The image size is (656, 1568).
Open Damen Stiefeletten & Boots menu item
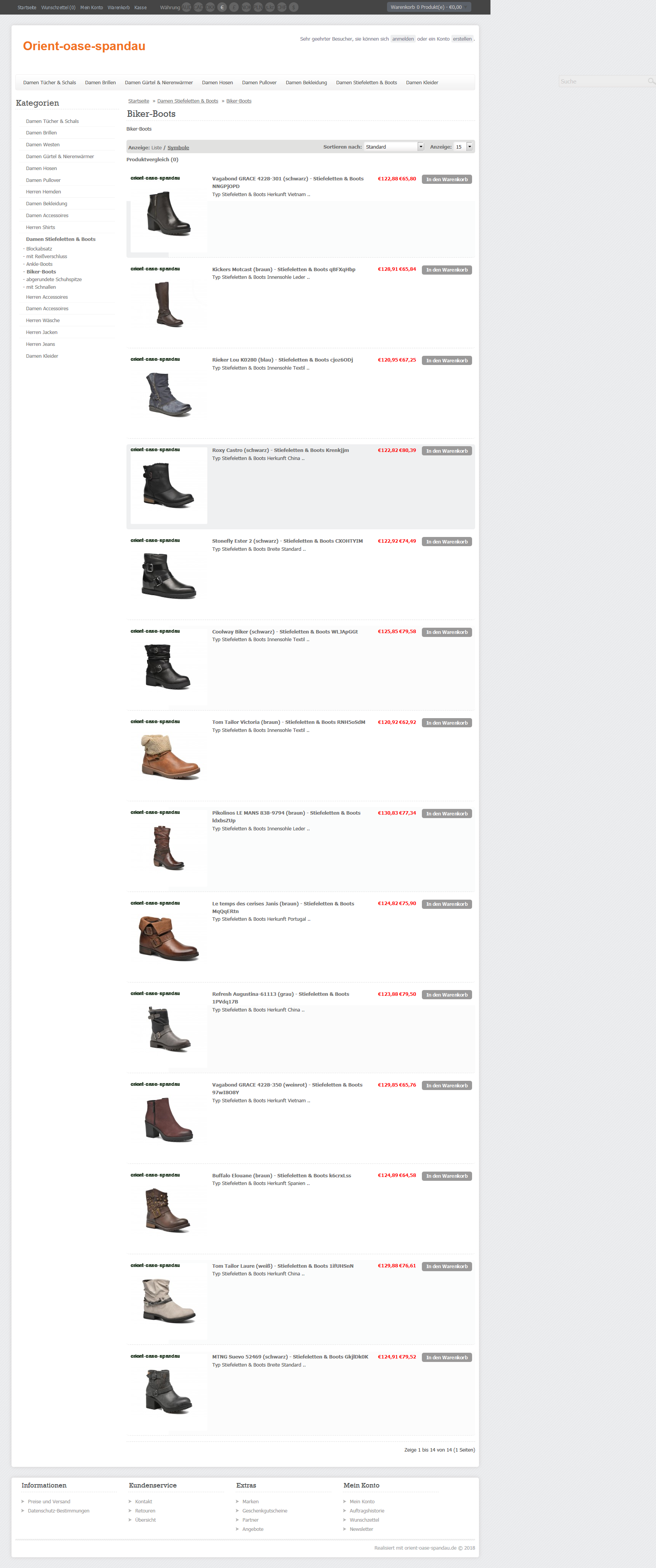(366, 82)
